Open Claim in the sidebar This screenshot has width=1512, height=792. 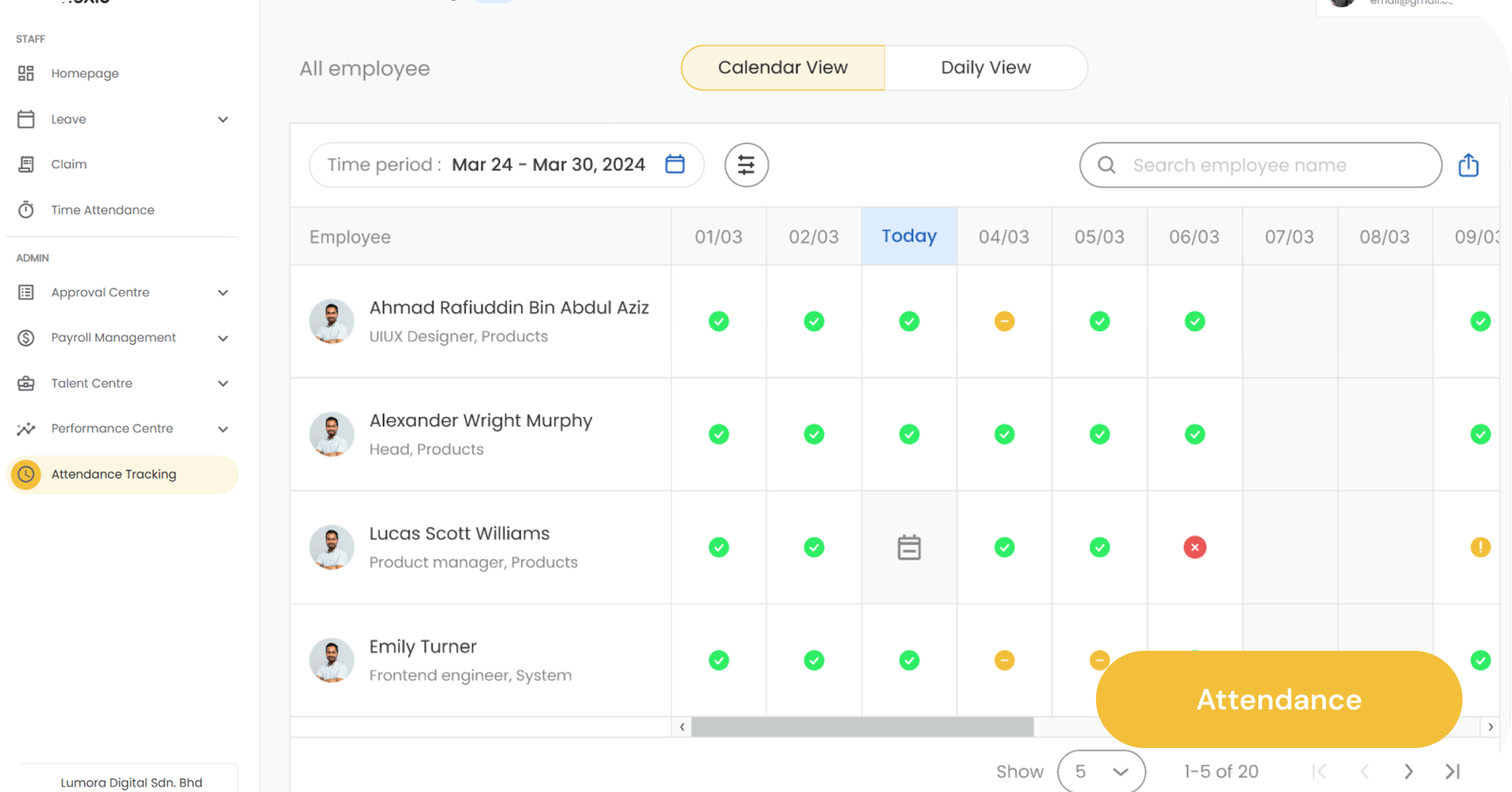(x=69, y=164)
